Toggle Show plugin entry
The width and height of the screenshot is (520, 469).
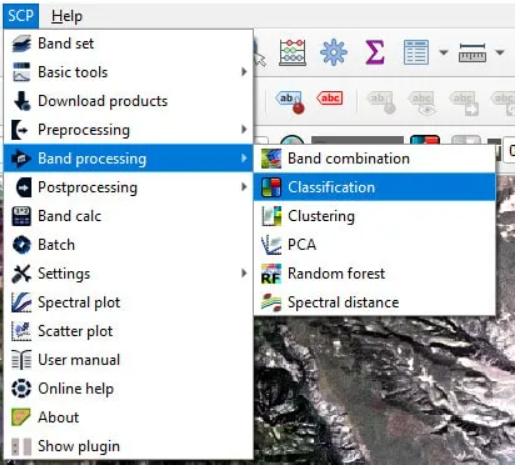128,446
